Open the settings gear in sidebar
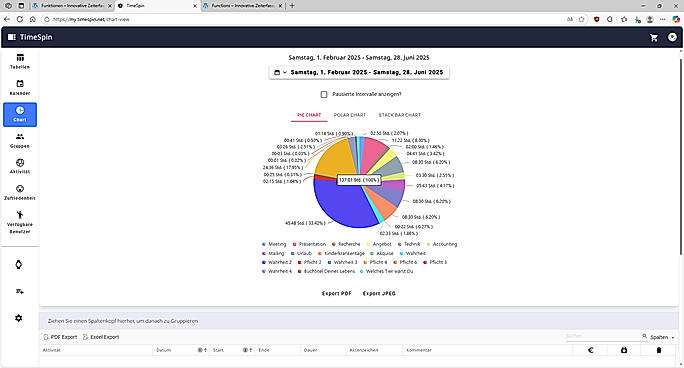 (x=18, y=318)
